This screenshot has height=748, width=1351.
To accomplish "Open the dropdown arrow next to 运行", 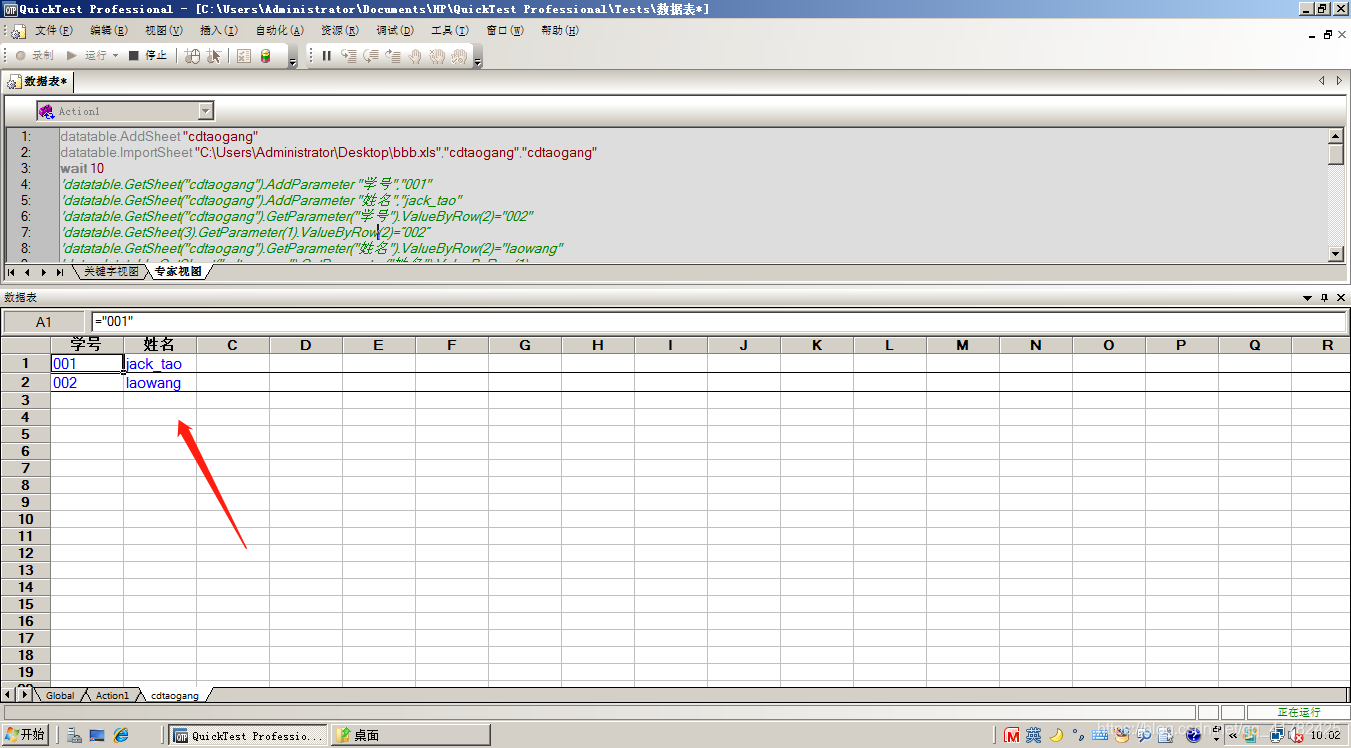I will [115, 56].
